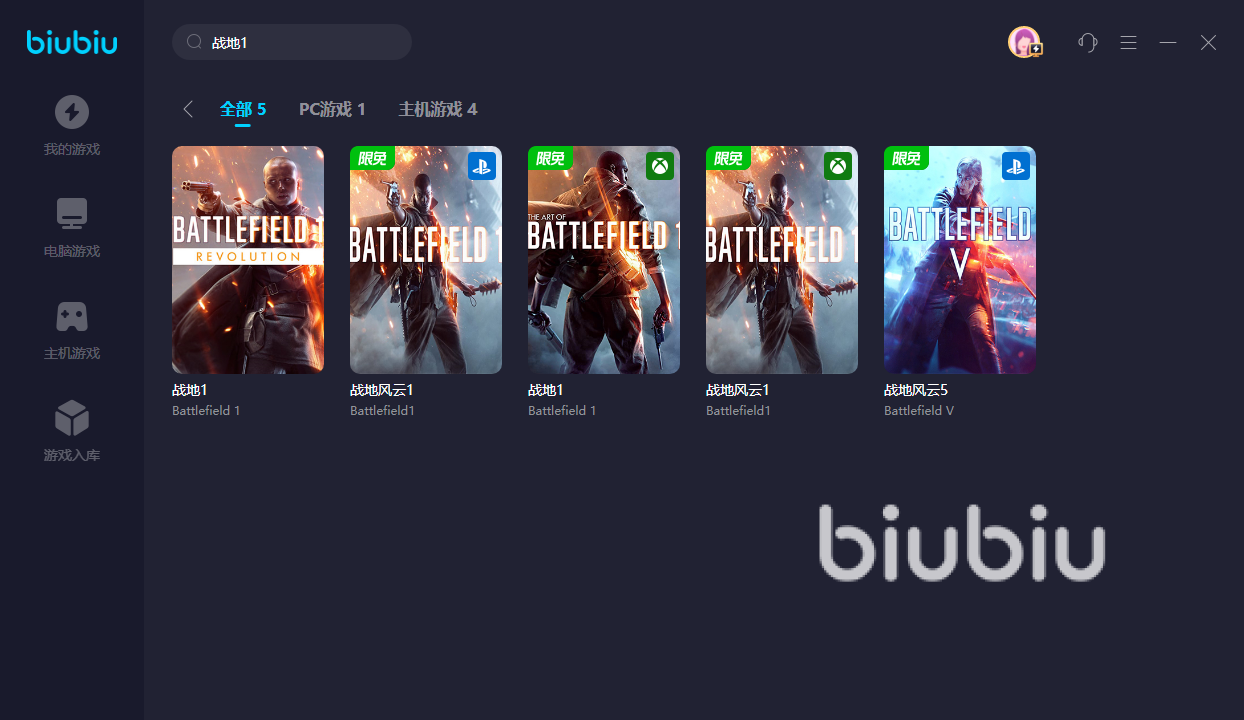Open console games controller icon
This screenshot has width=1244, height=720.
click(71, 316)
